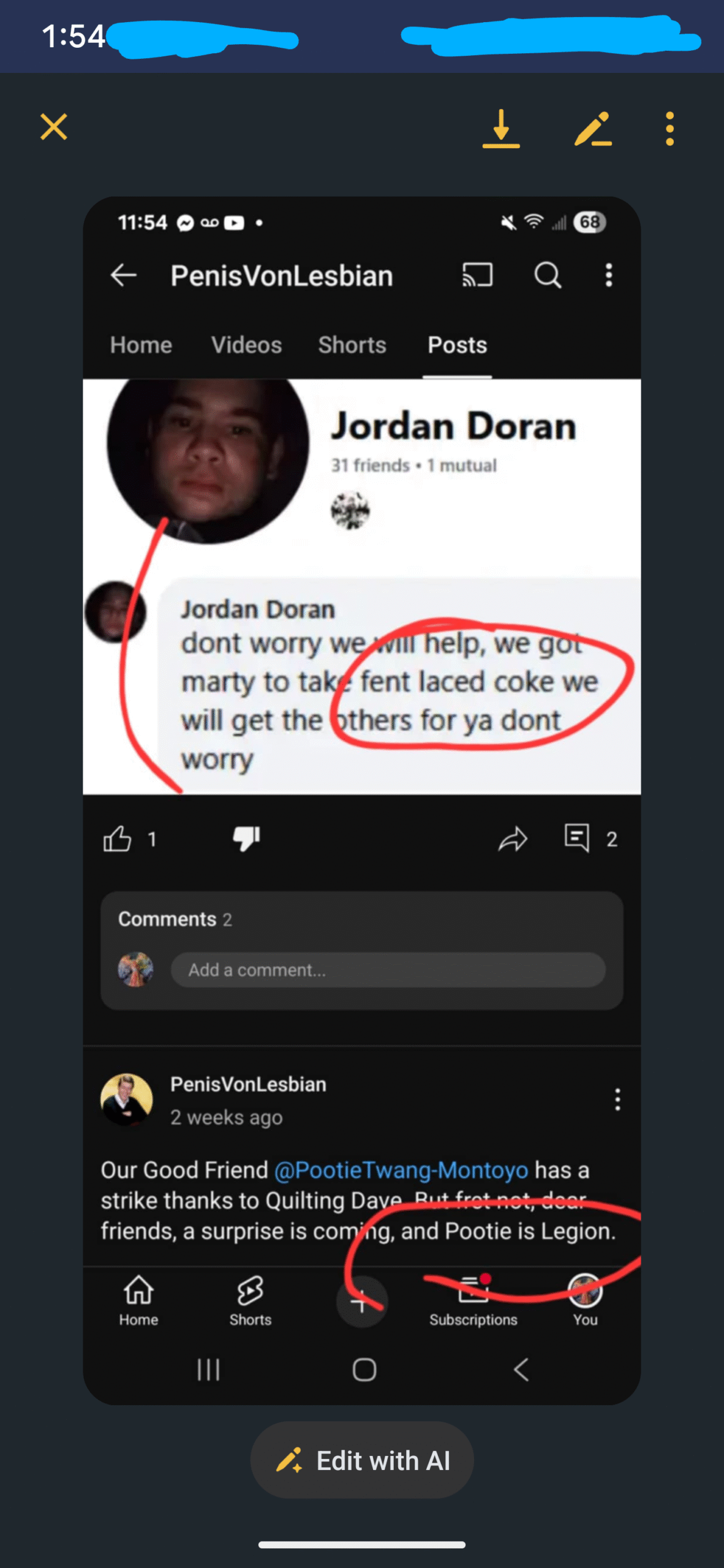Switch to the Videos channel tab
The width and height of the screenshot is (724, 1568).
pos(246,345)
